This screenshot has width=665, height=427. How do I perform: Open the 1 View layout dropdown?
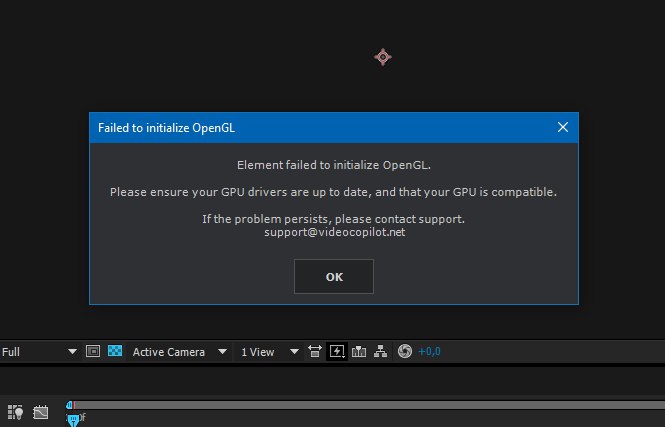pos(270,352)
